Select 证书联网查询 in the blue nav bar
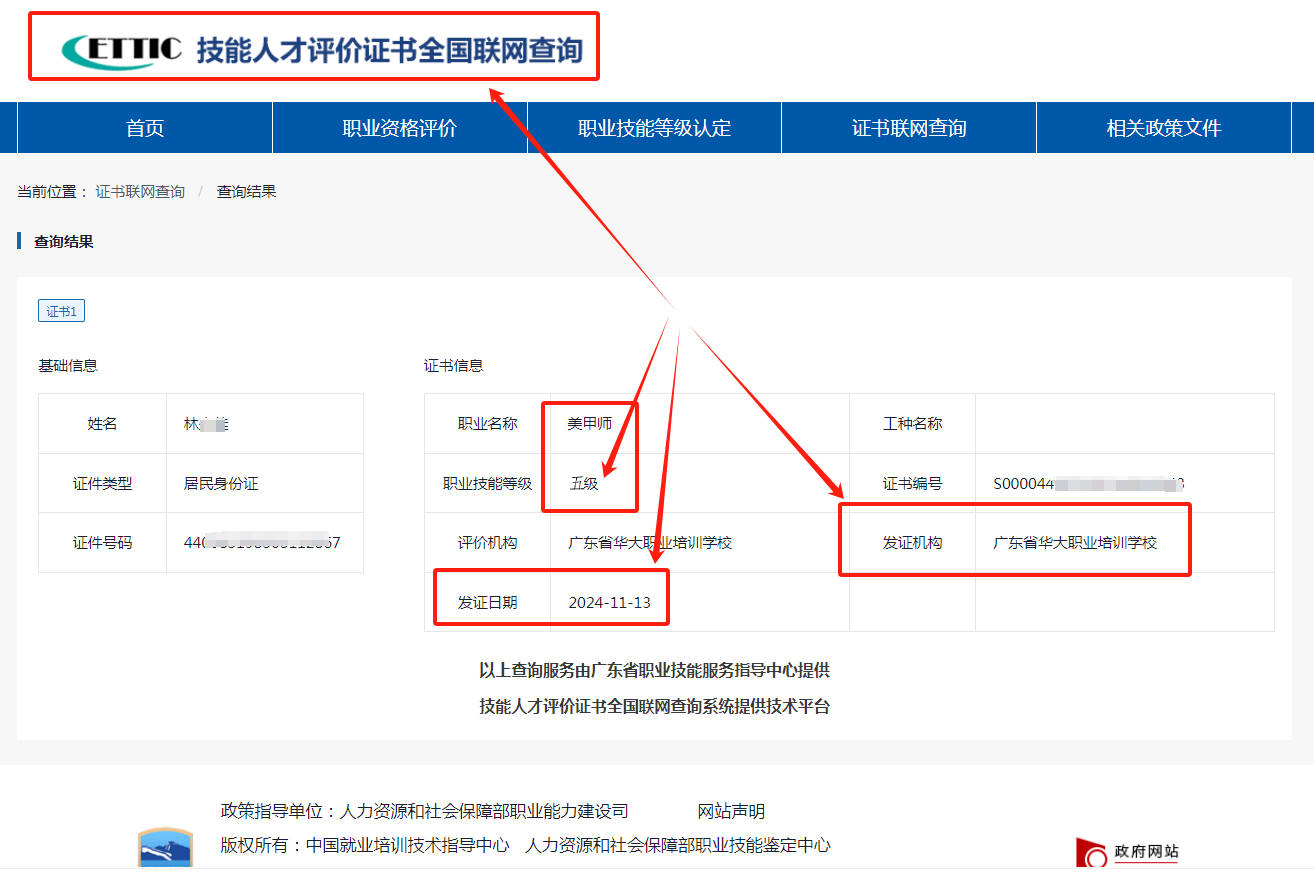The height and width of the screenshot is (875, 1314). point(908,128)
